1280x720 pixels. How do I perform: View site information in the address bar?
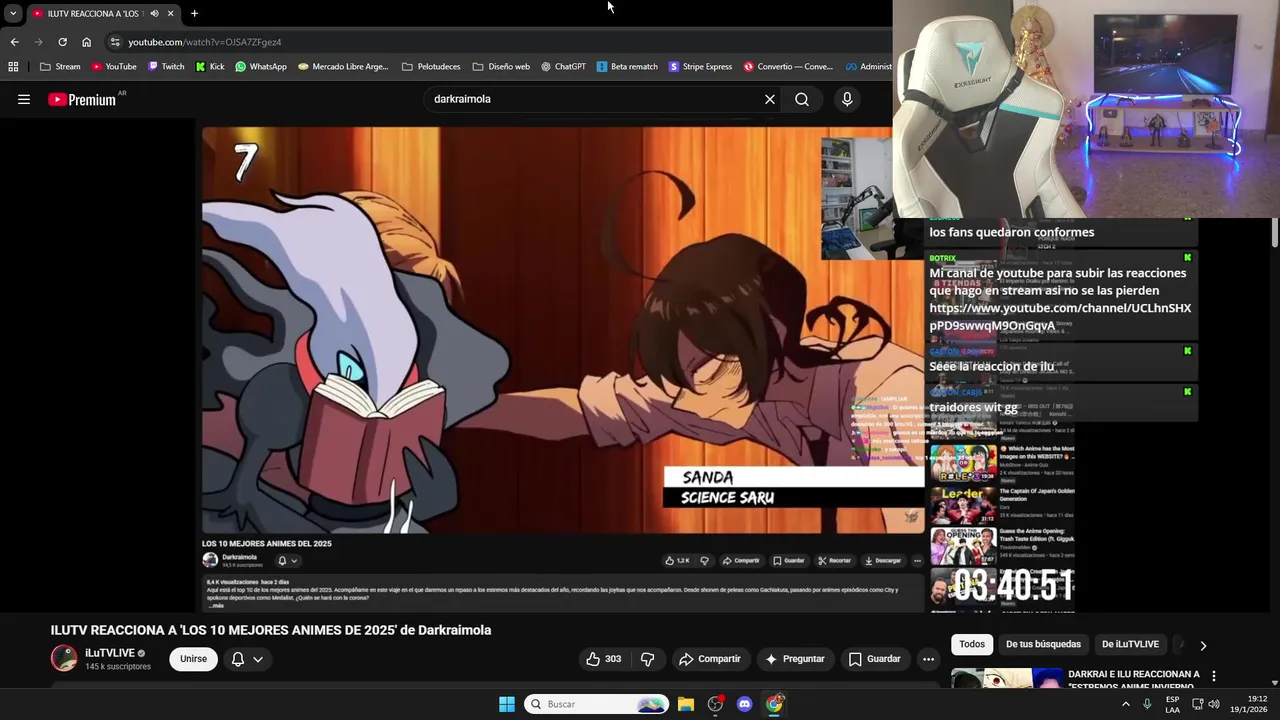coord(115,42)
